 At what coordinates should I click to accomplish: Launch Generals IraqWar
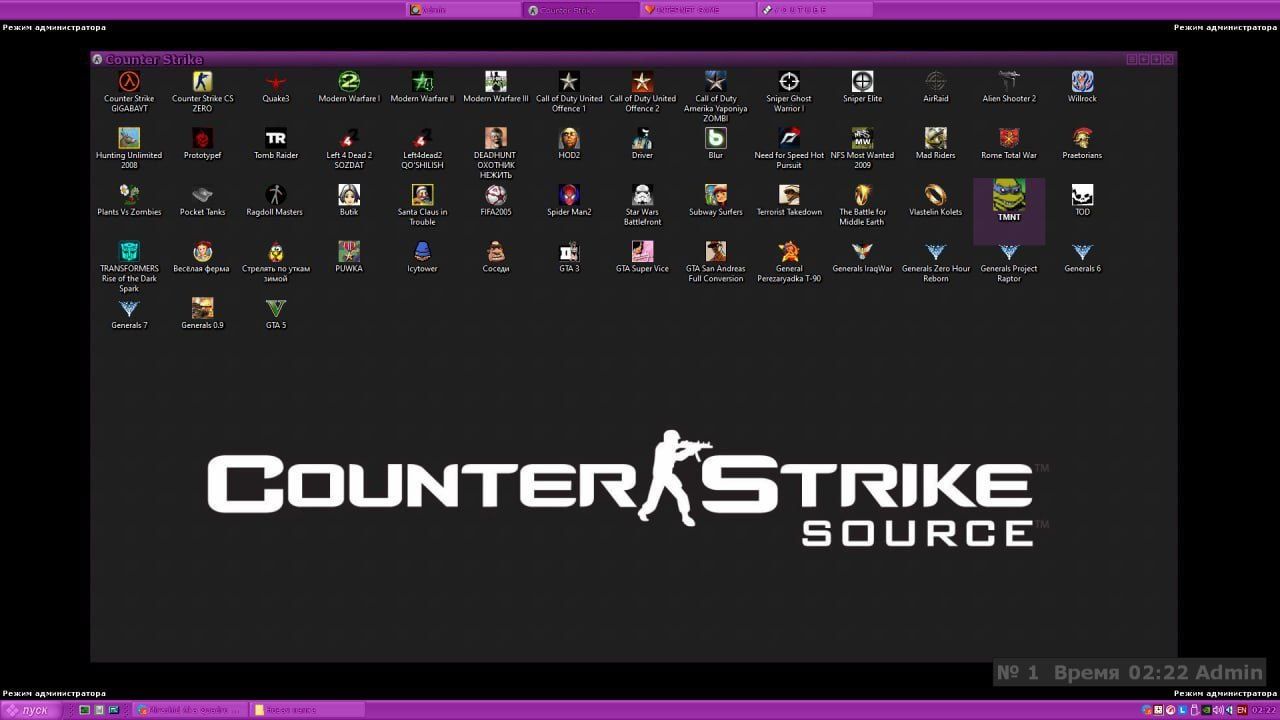point(862,251)
